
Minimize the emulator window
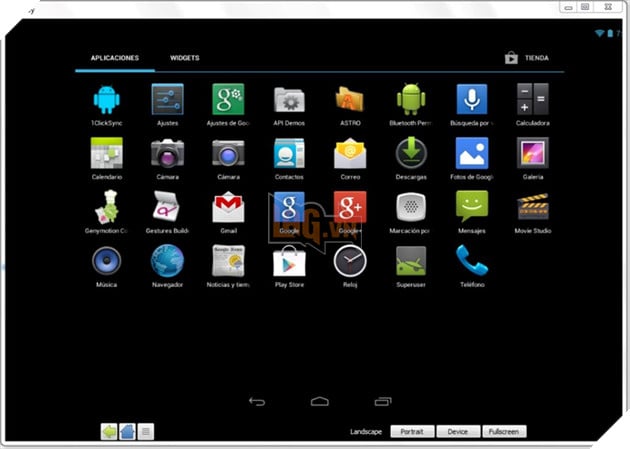tap(569, 7)
